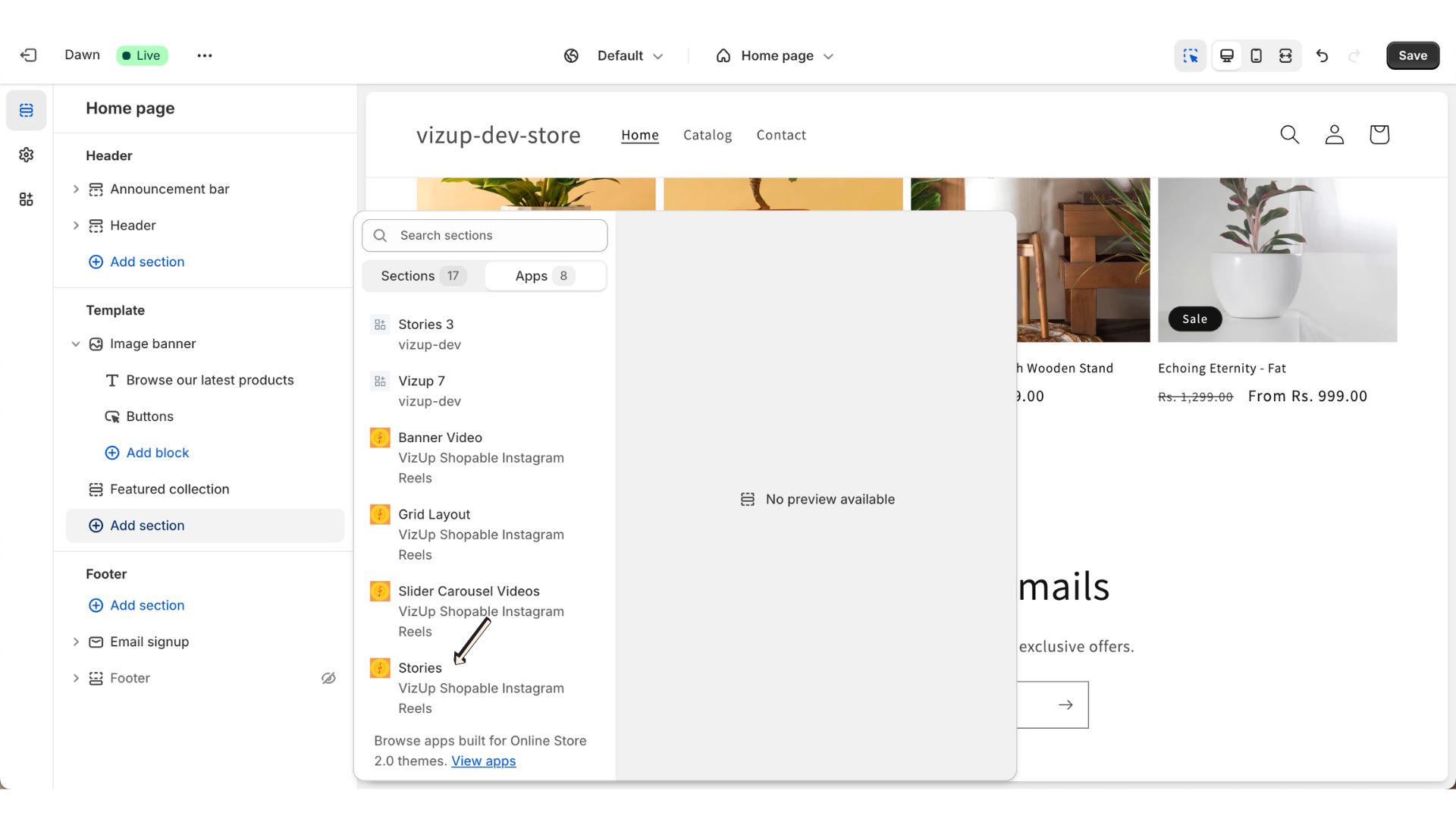Open the App embeds panel
This screenshot has width=1456, height=819.
tap(26, 199)
